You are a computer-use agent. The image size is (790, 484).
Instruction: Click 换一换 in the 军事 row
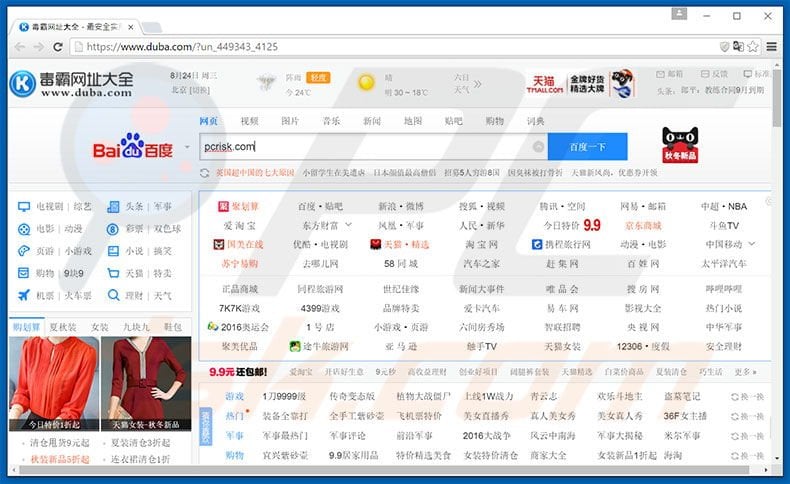pyautogui.click(x=748, y=436)
